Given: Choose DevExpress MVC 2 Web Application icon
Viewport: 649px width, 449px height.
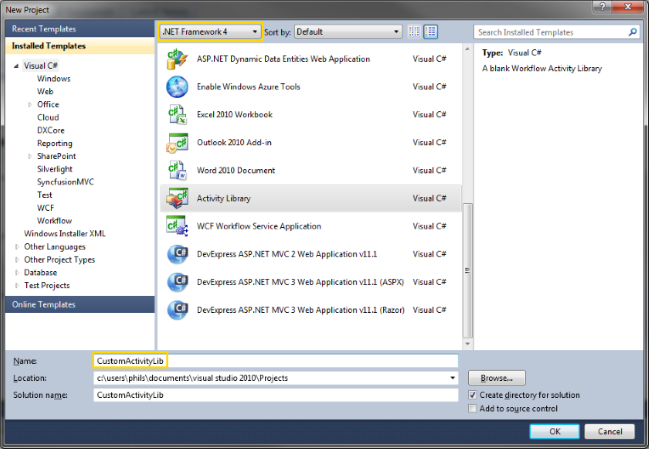Looking at the screenshot, I should 177,254.
